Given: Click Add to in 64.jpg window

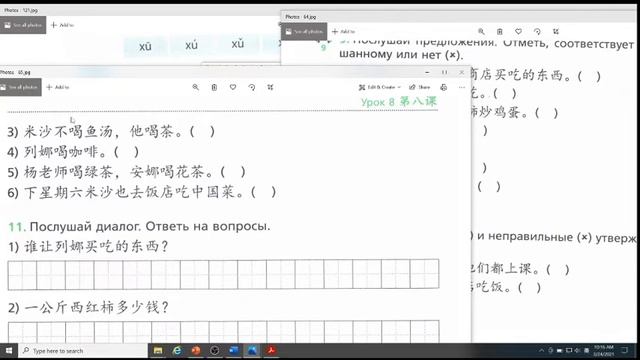Looking at the screenshot, I should pyautogui.click(x=343, y=31).
